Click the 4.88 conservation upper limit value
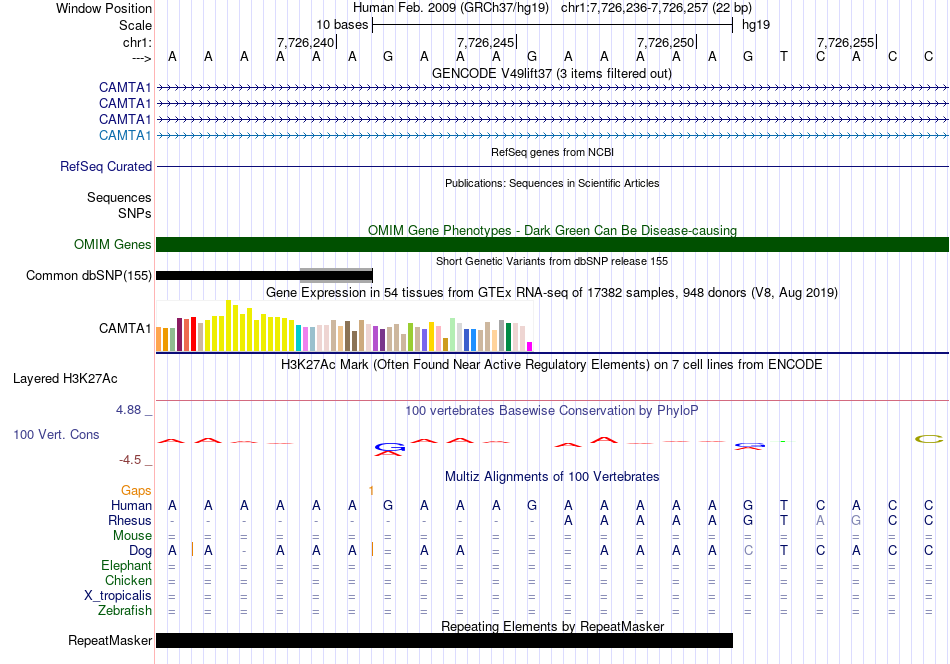Viewport: 950px width, 664px height. coord(129,410)
